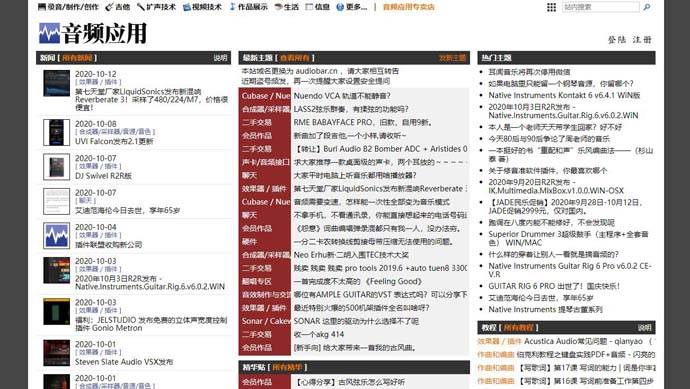Open the Steven Slate Audio VSX thumbnail

(56, 352)
